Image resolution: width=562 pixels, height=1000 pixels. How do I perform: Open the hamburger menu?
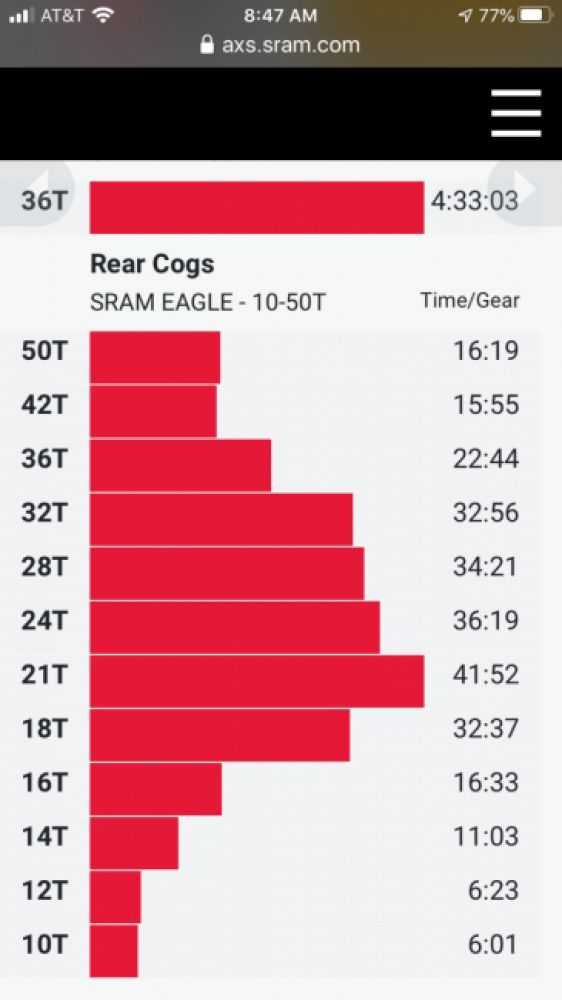click(516, 113)
